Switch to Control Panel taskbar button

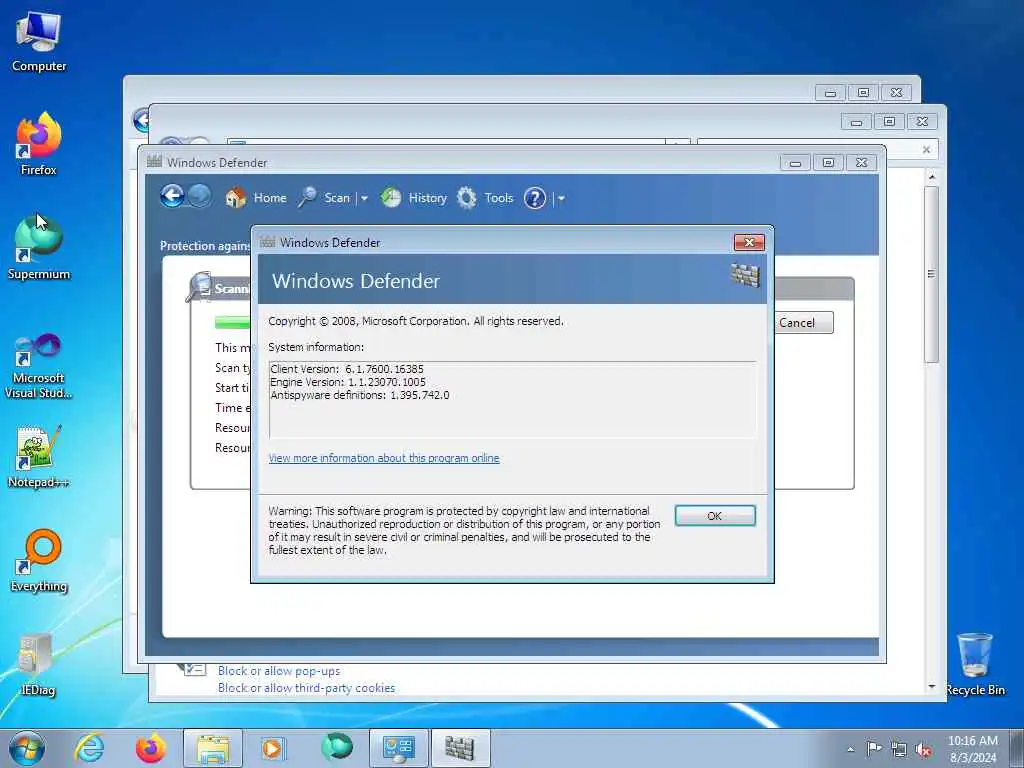(399, 748)
